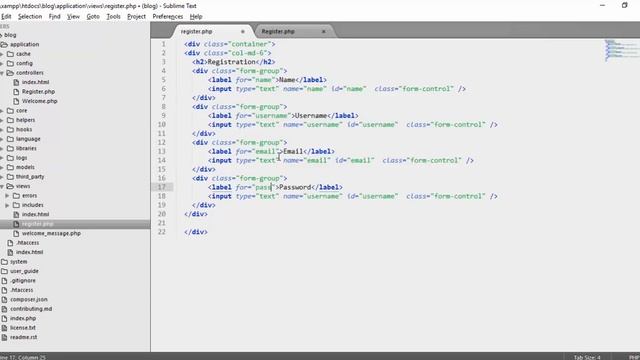The image size is (640, 360).
Task: Expand the helpers folder arrow
Action: [x=2, y=120]
